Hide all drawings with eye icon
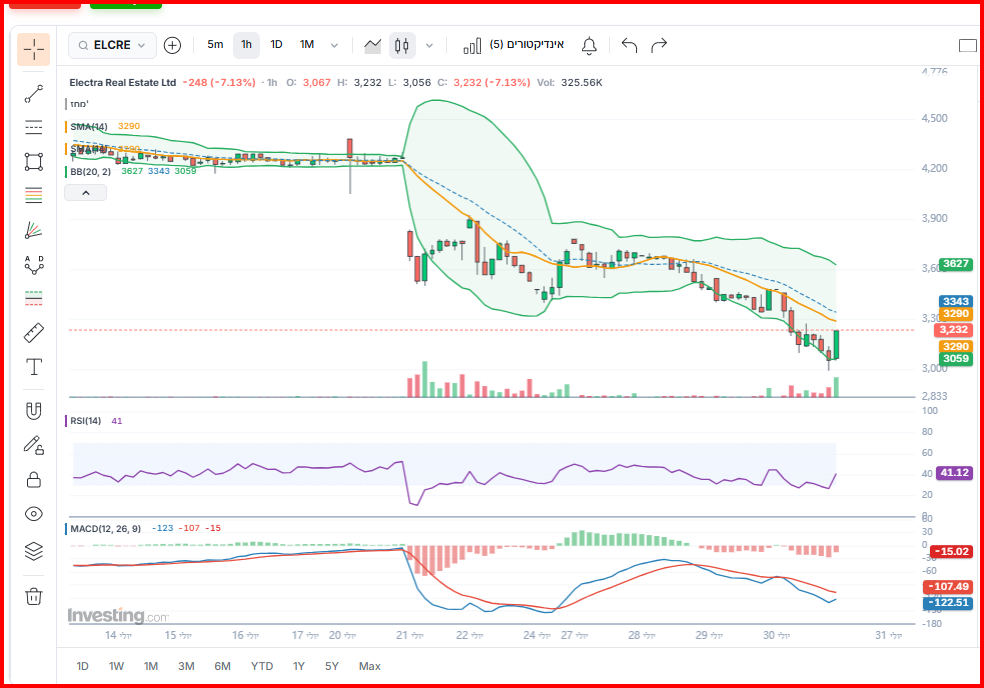 pyautogui.click(x=33, y=514)
